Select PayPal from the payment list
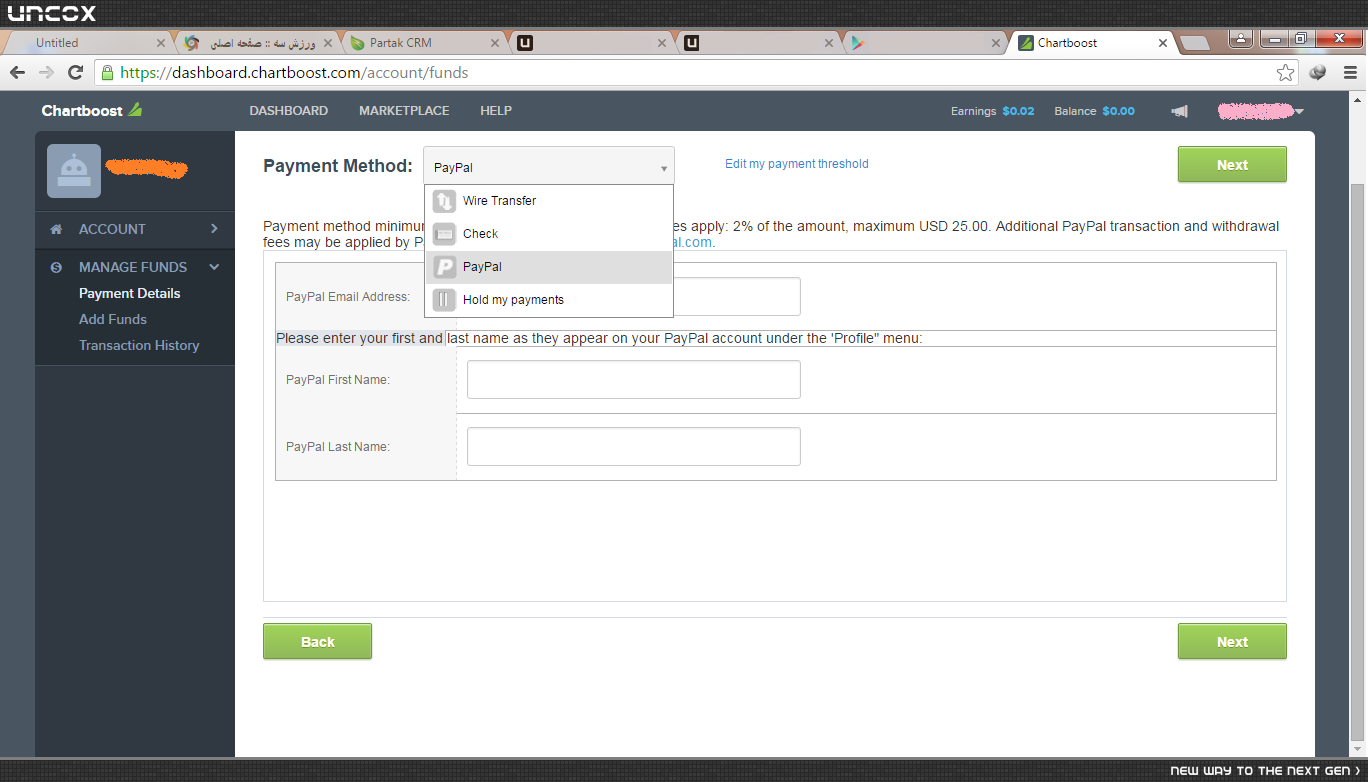This screenshot has width=1368, height=782. tap(549, 267)
